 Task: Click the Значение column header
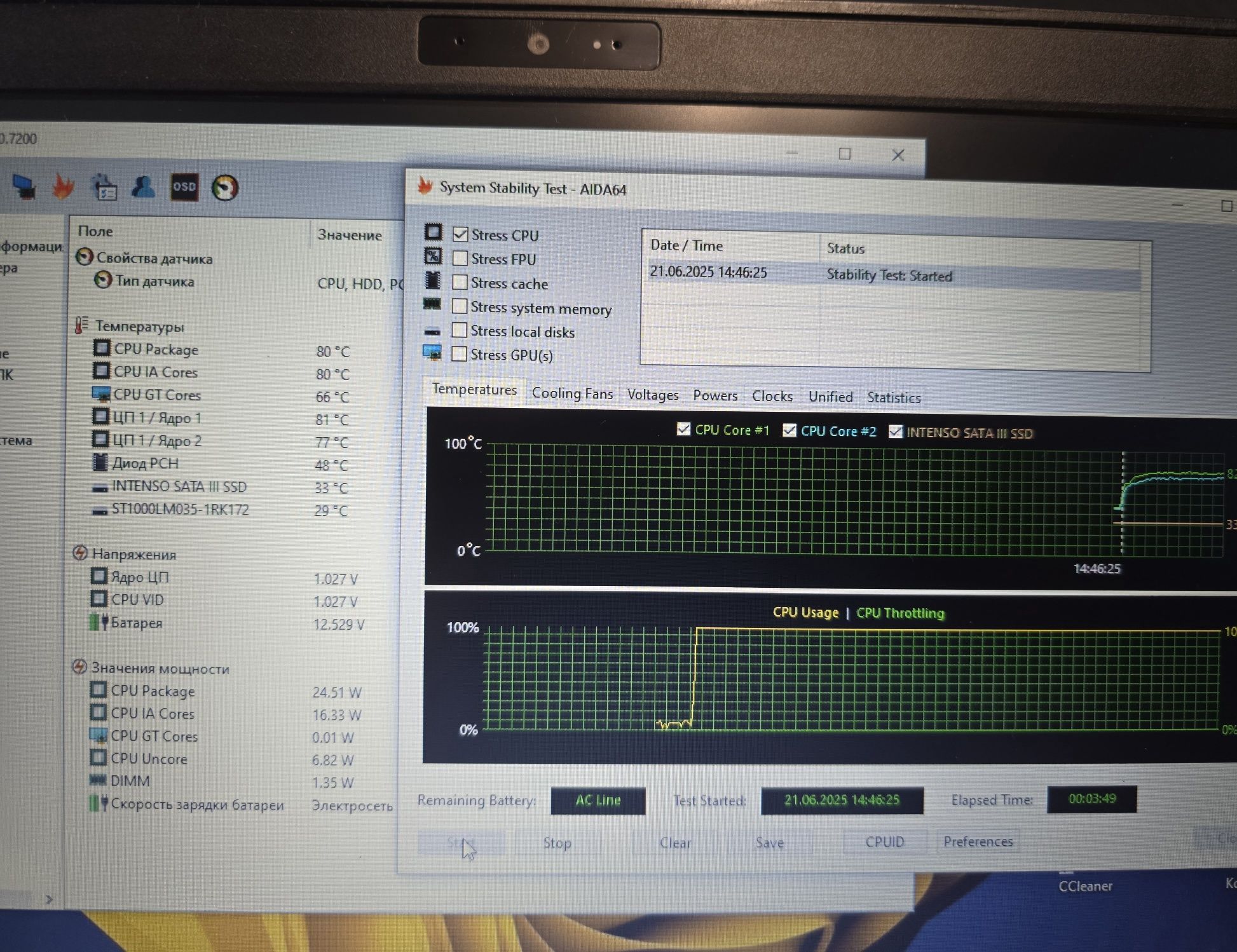(x=357, y=235)
